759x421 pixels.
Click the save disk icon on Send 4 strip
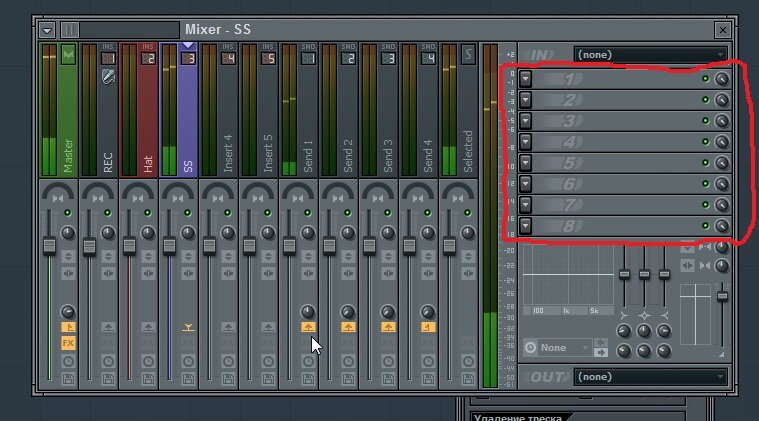coord(428,379)
